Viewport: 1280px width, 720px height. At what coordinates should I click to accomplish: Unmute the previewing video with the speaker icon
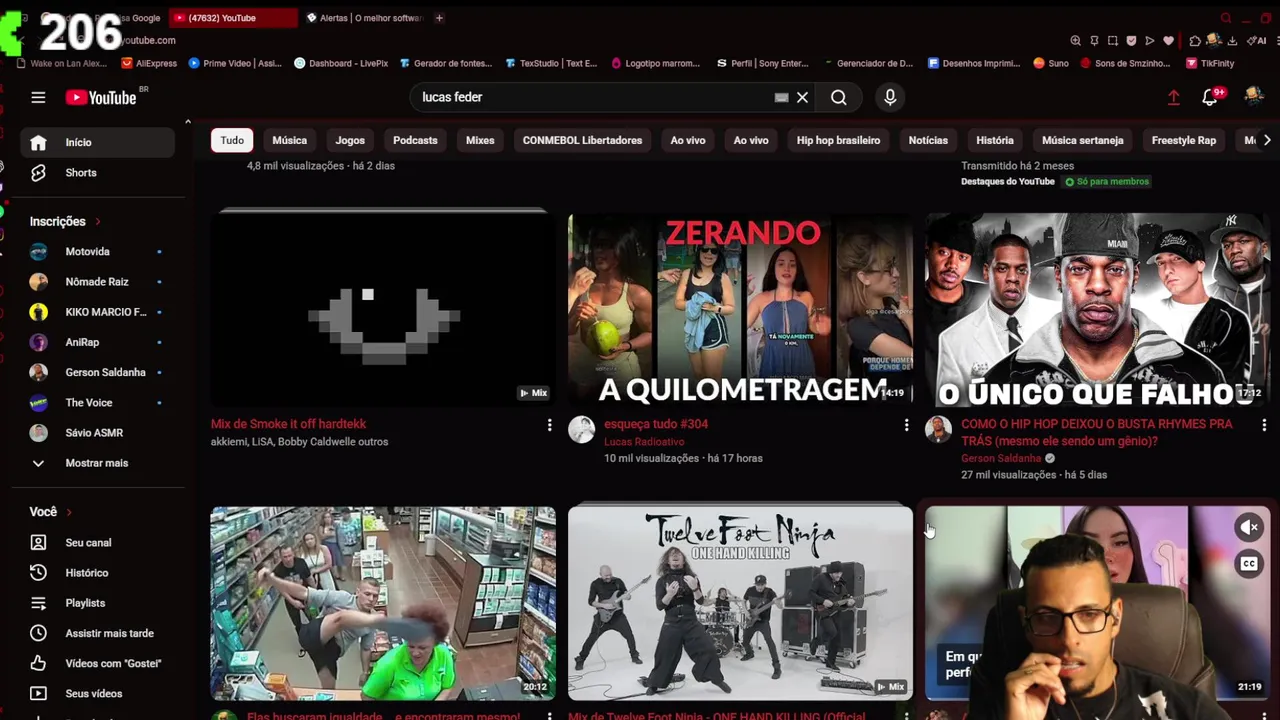1249,527
